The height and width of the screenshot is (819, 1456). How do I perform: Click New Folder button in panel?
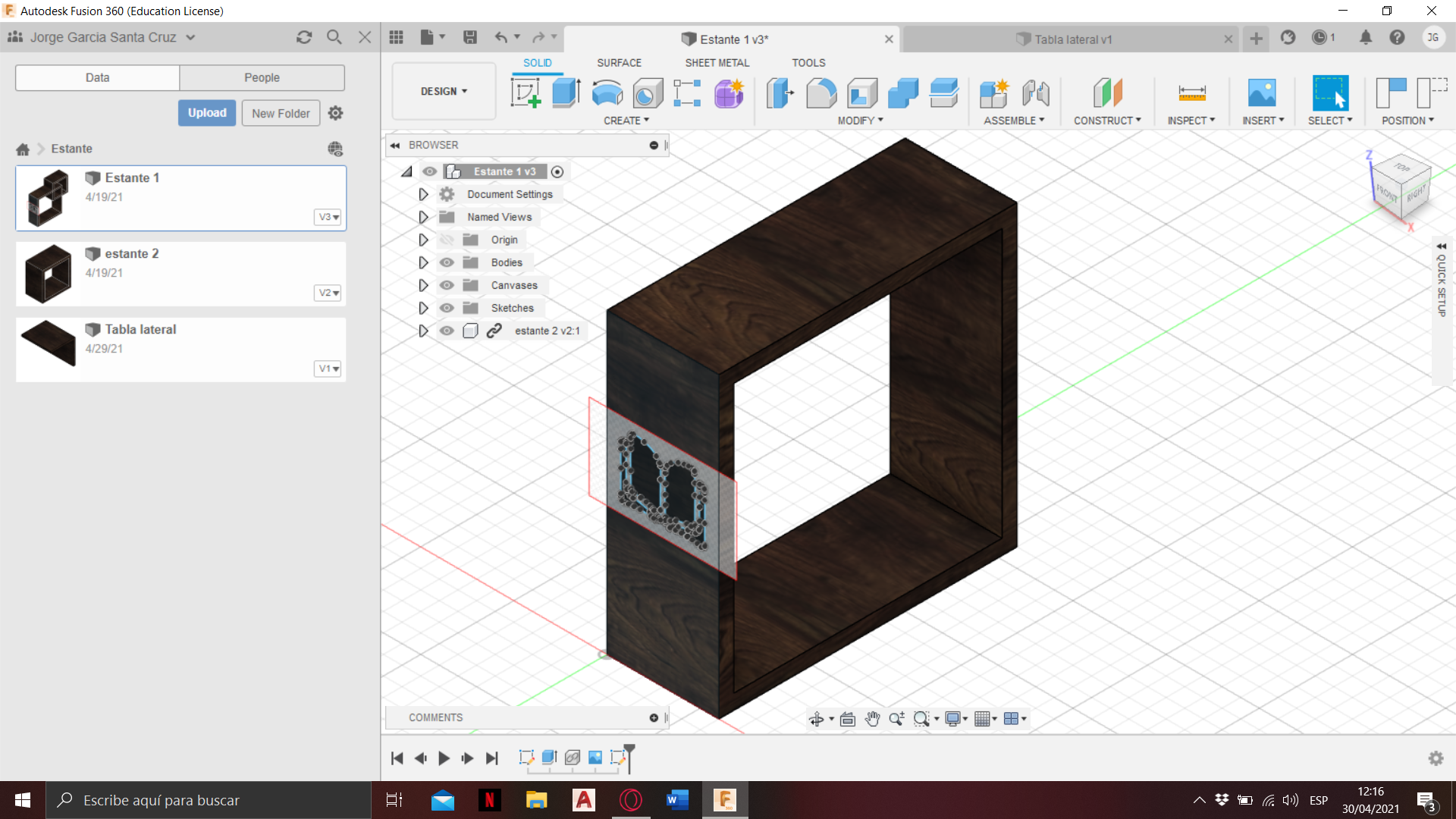tap(280, 113)
